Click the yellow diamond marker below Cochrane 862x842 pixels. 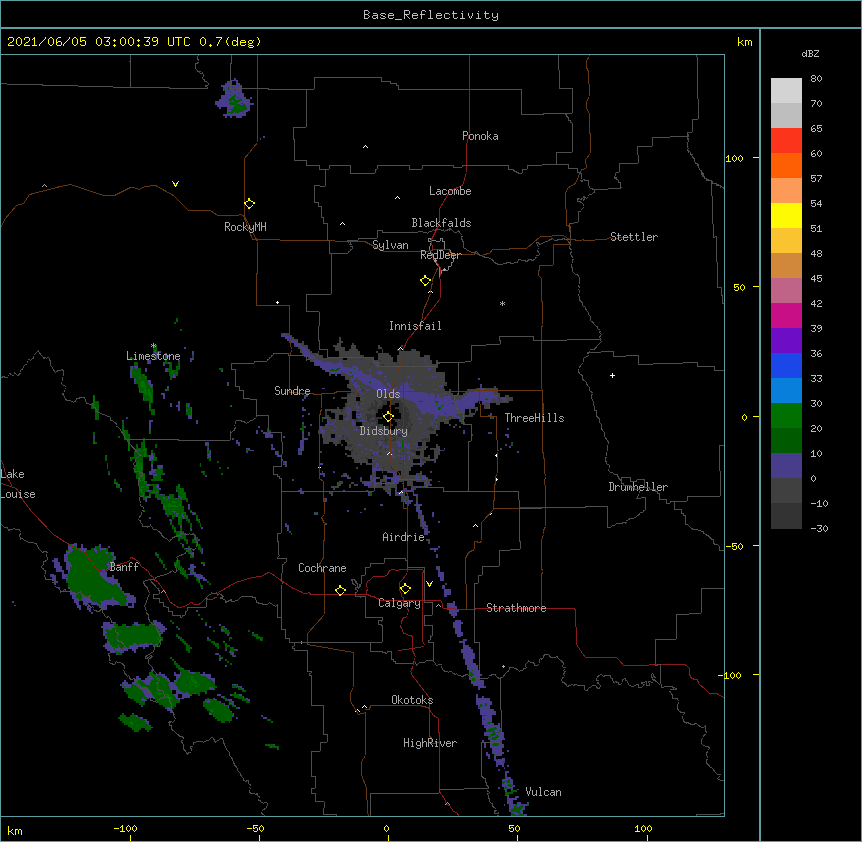340,590
